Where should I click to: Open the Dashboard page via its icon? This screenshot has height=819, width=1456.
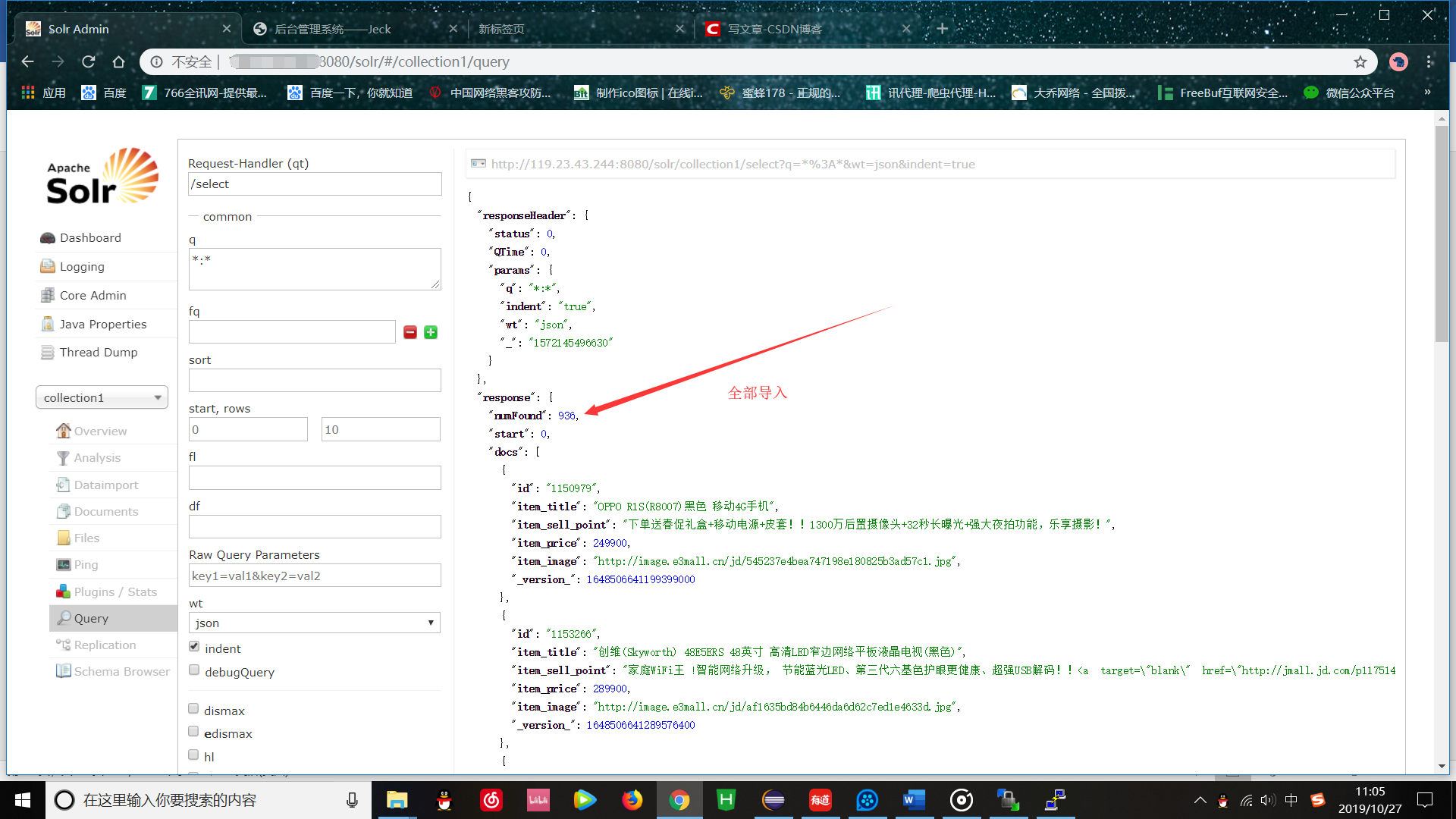[x=48, y=238]
